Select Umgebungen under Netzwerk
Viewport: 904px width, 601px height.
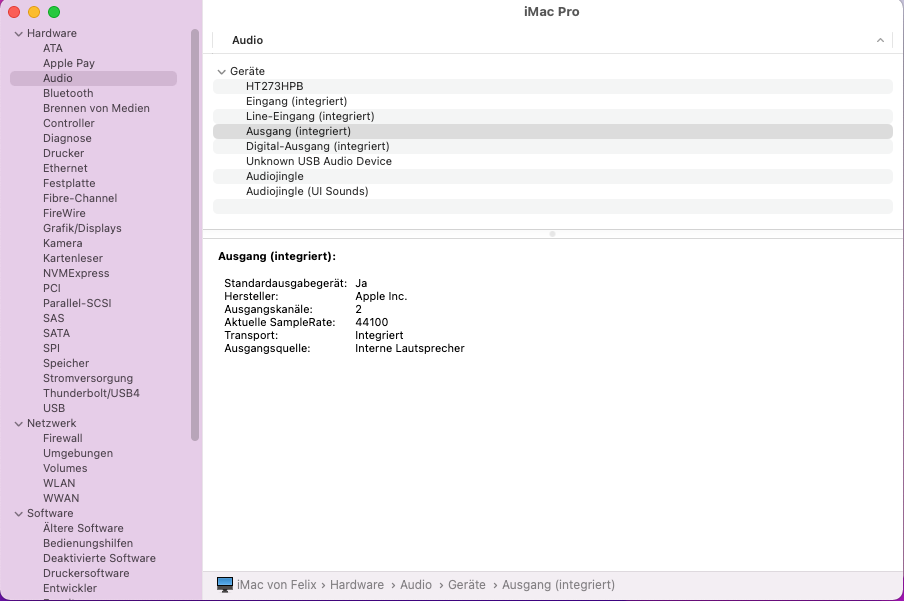coord(78,453)
